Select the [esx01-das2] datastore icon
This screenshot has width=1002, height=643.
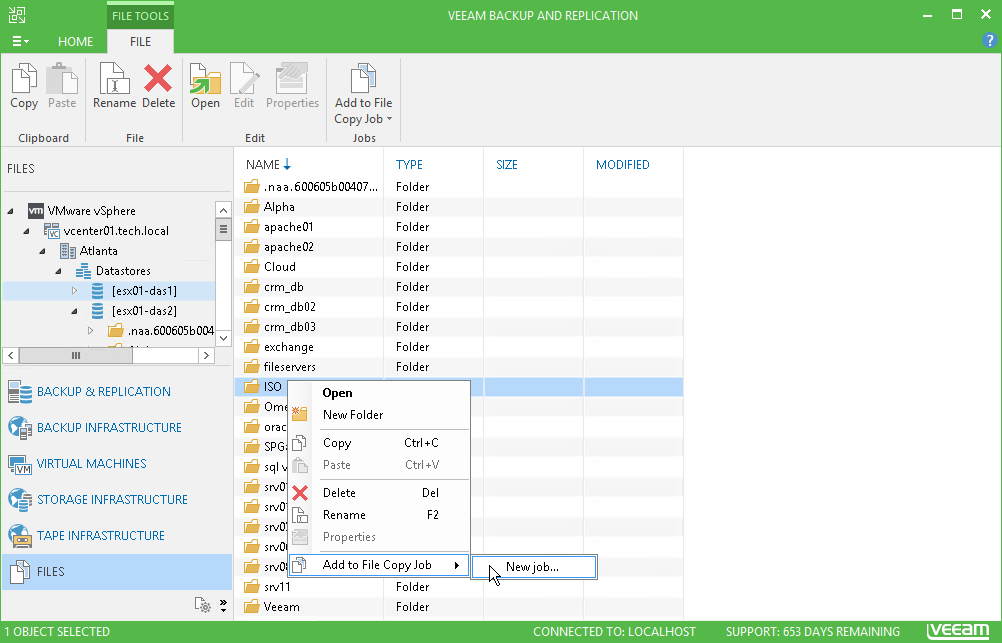click(97, 311)
